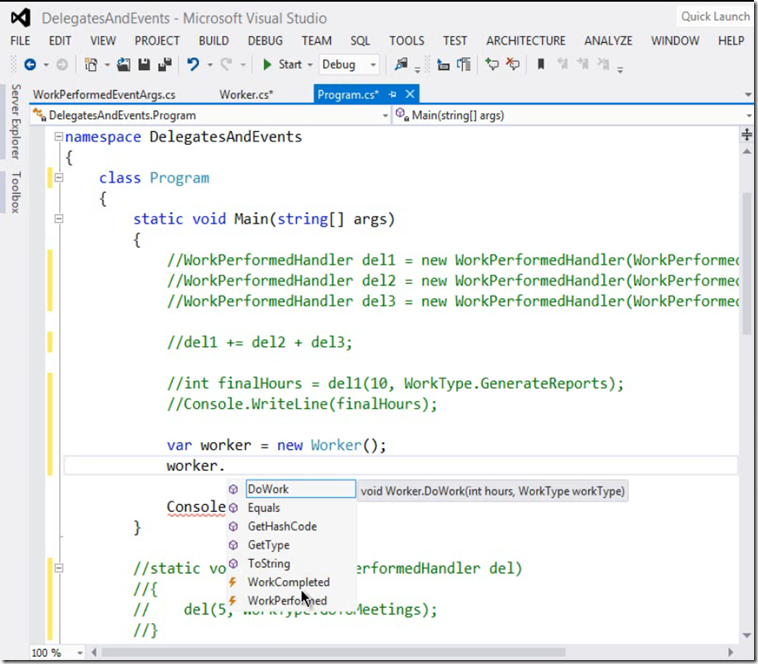The width and height of the screenshot is (758, 664).
Task: Open the ARCHITECTURE menu
Action: [x=526, y=41]
